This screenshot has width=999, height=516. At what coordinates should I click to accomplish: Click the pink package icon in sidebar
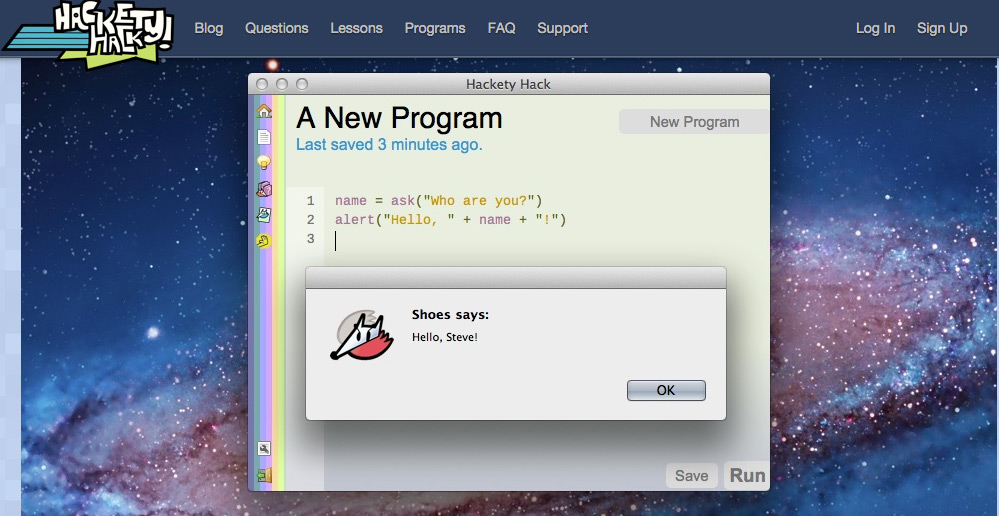pos(264,189)
